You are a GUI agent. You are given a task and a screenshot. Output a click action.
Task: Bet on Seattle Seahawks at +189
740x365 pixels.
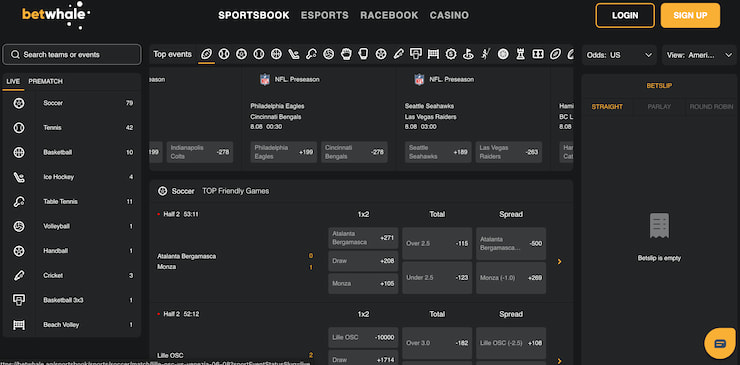[x=438, y=152]
